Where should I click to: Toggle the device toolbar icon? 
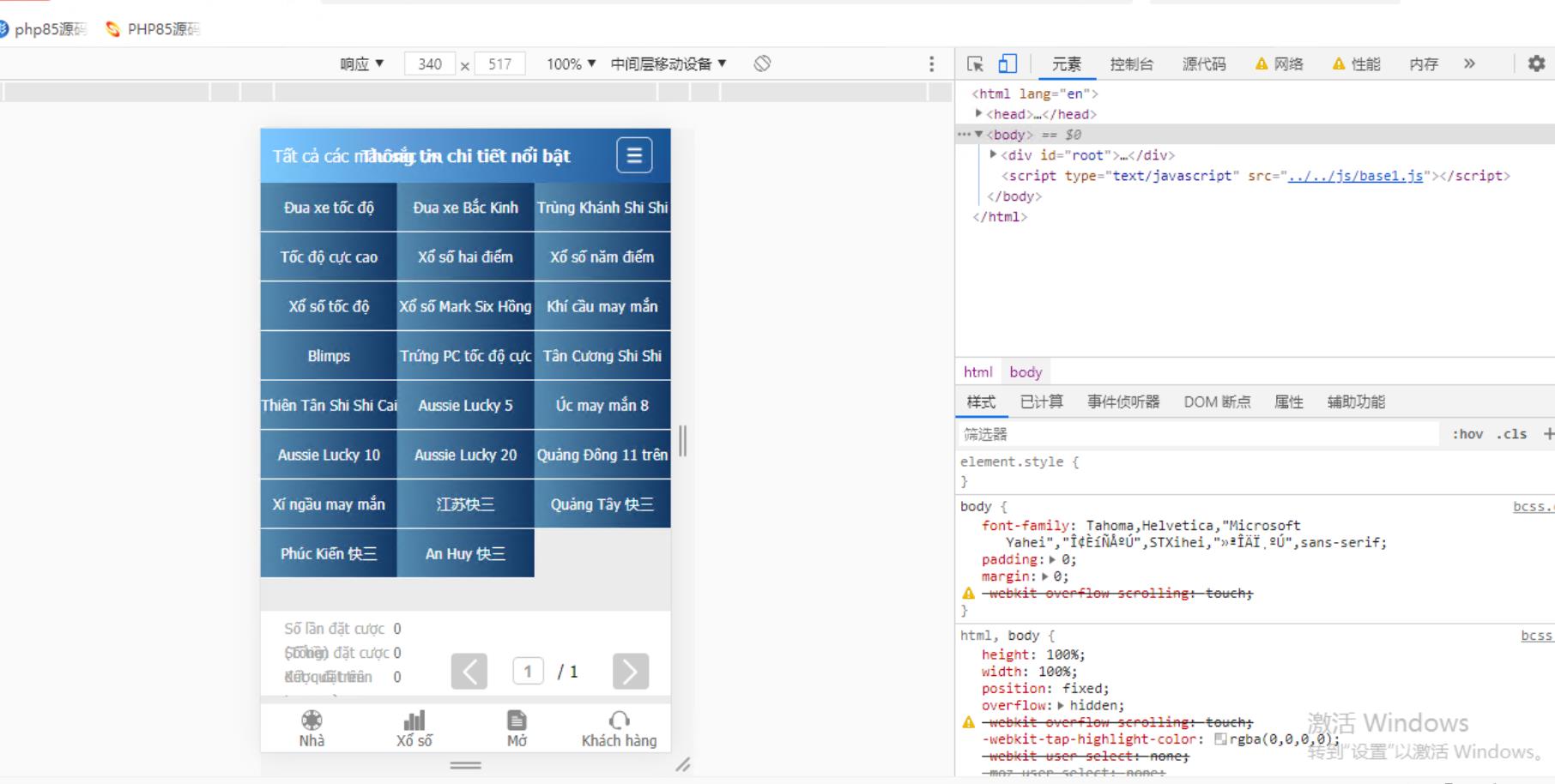[1007, 64]
